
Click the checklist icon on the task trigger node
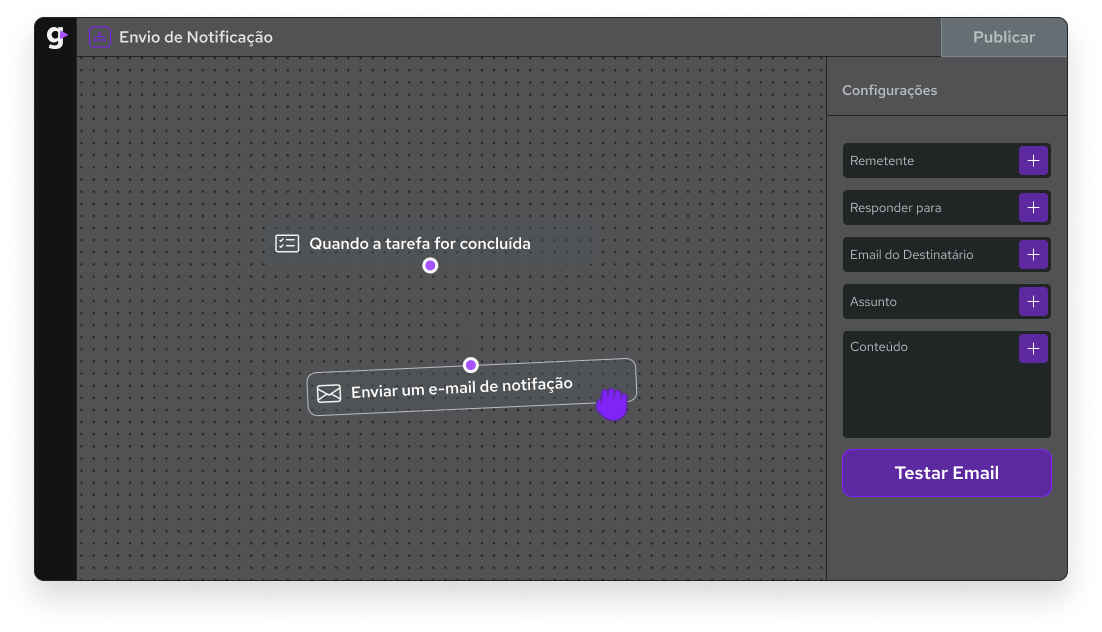(287, 243)
